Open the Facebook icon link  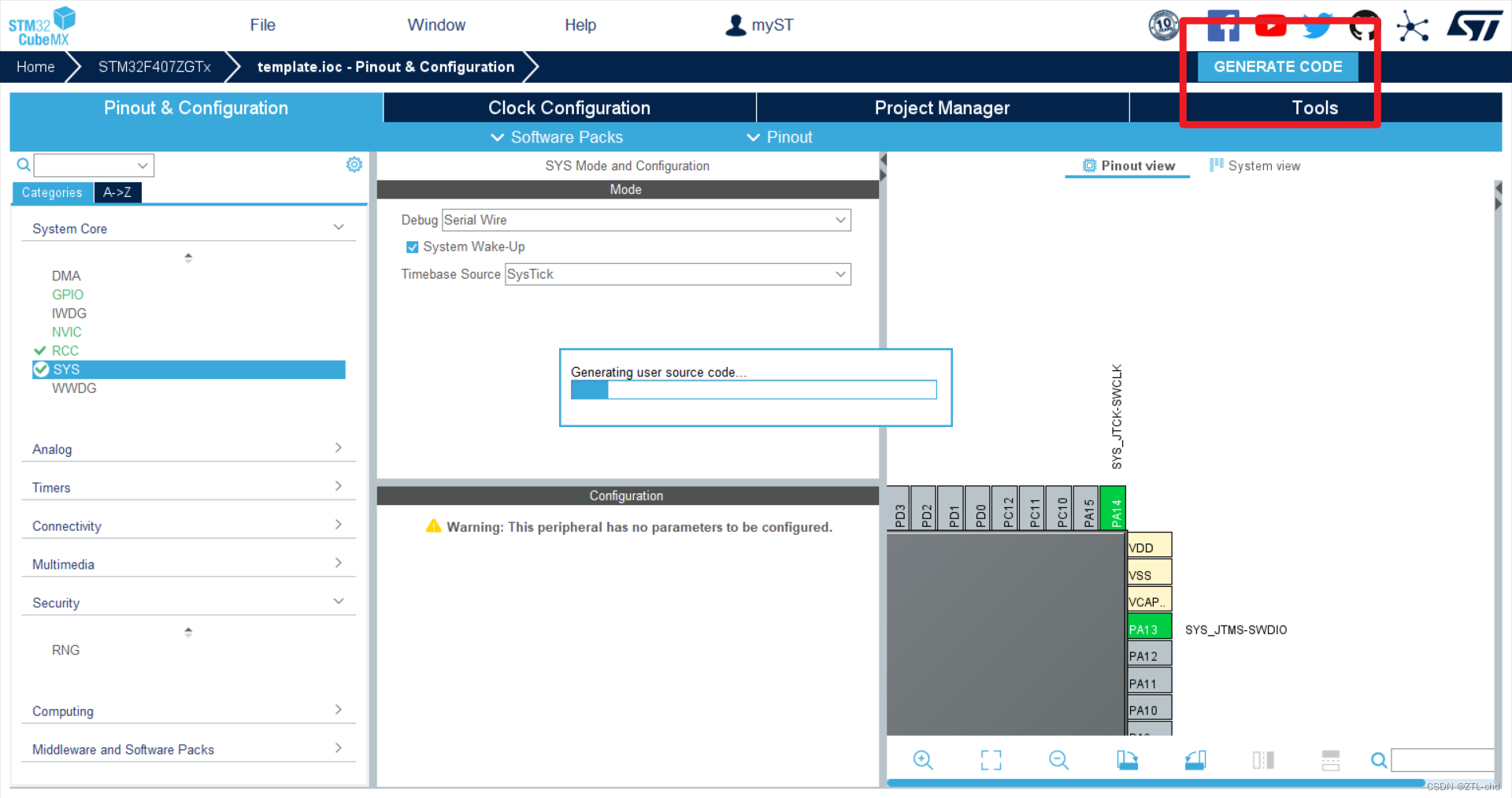tap(1223, 26)
